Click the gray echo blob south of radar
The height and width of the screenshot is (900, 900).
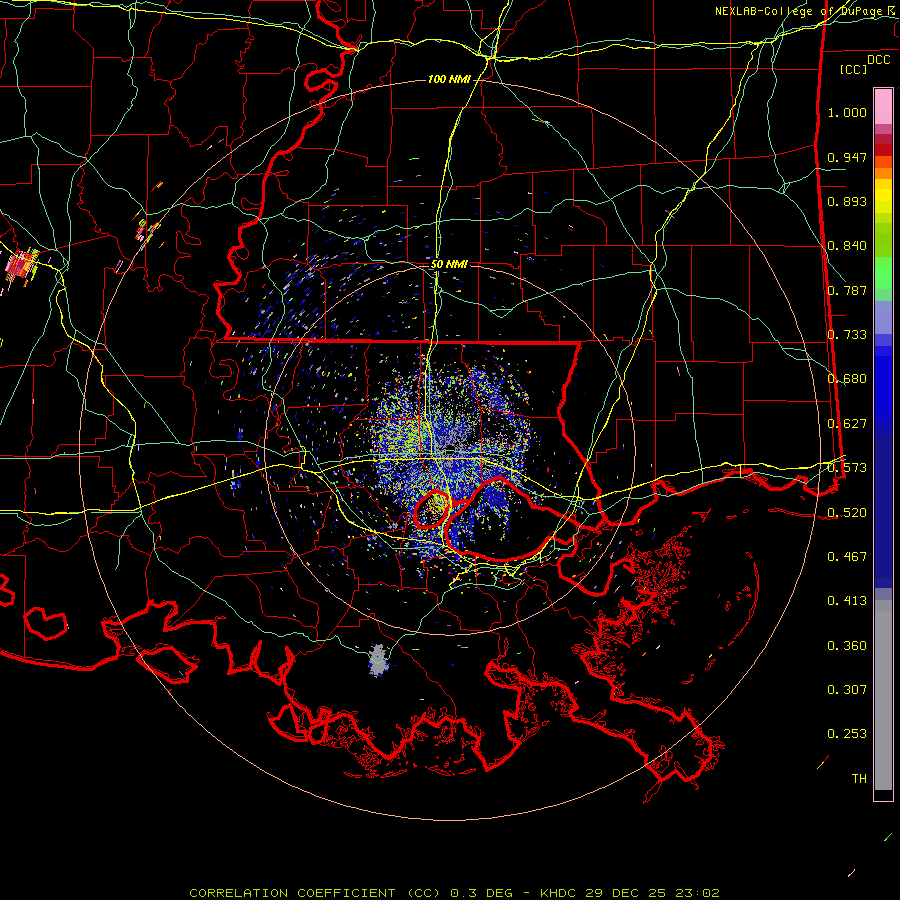(x=378, y=660)
